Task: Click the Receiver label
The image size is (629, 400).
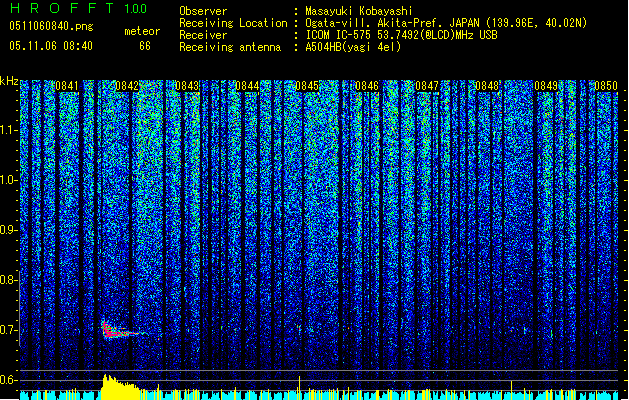Action: click(x=203, y=35)
